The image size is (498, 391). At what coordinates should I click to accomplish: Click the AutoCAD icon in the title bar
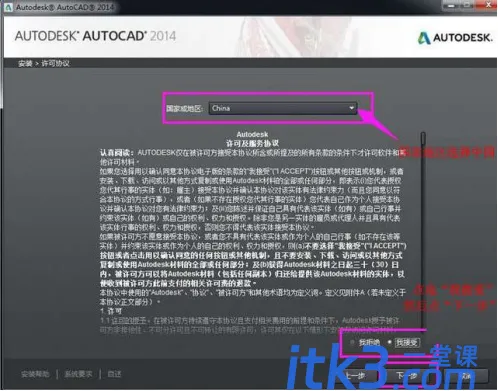[9, 7]
